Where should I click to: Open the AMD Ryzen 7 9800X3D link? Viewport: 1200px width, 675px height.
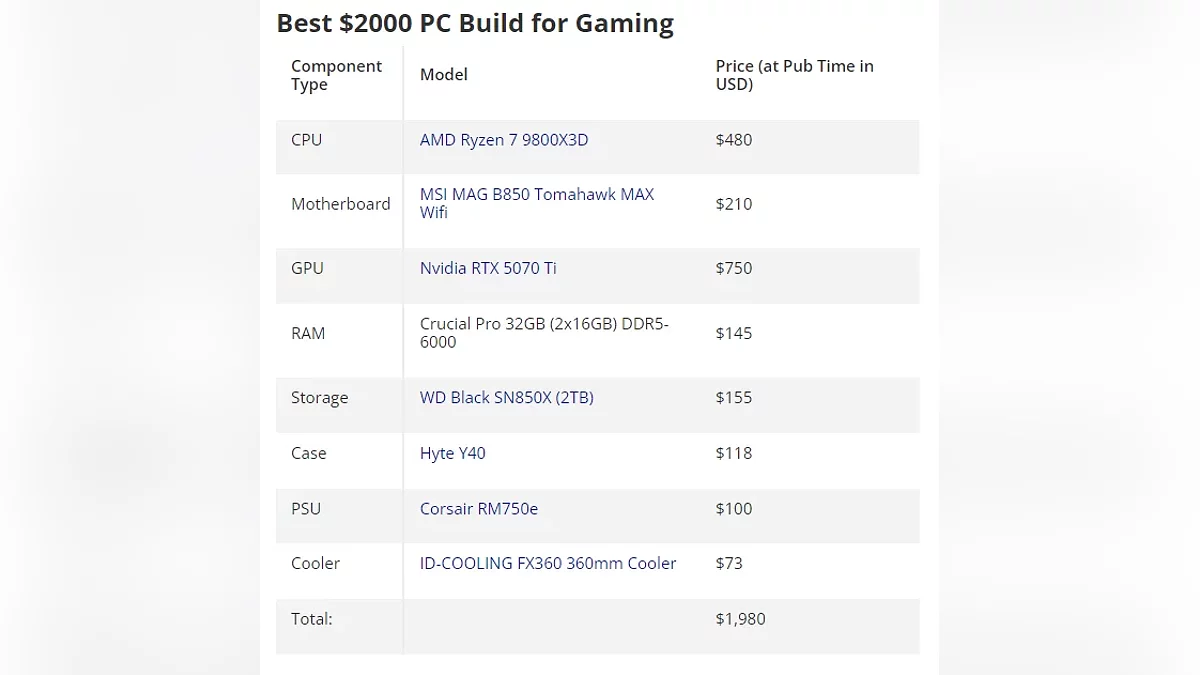pyautogui.click(x=504, y=140)
